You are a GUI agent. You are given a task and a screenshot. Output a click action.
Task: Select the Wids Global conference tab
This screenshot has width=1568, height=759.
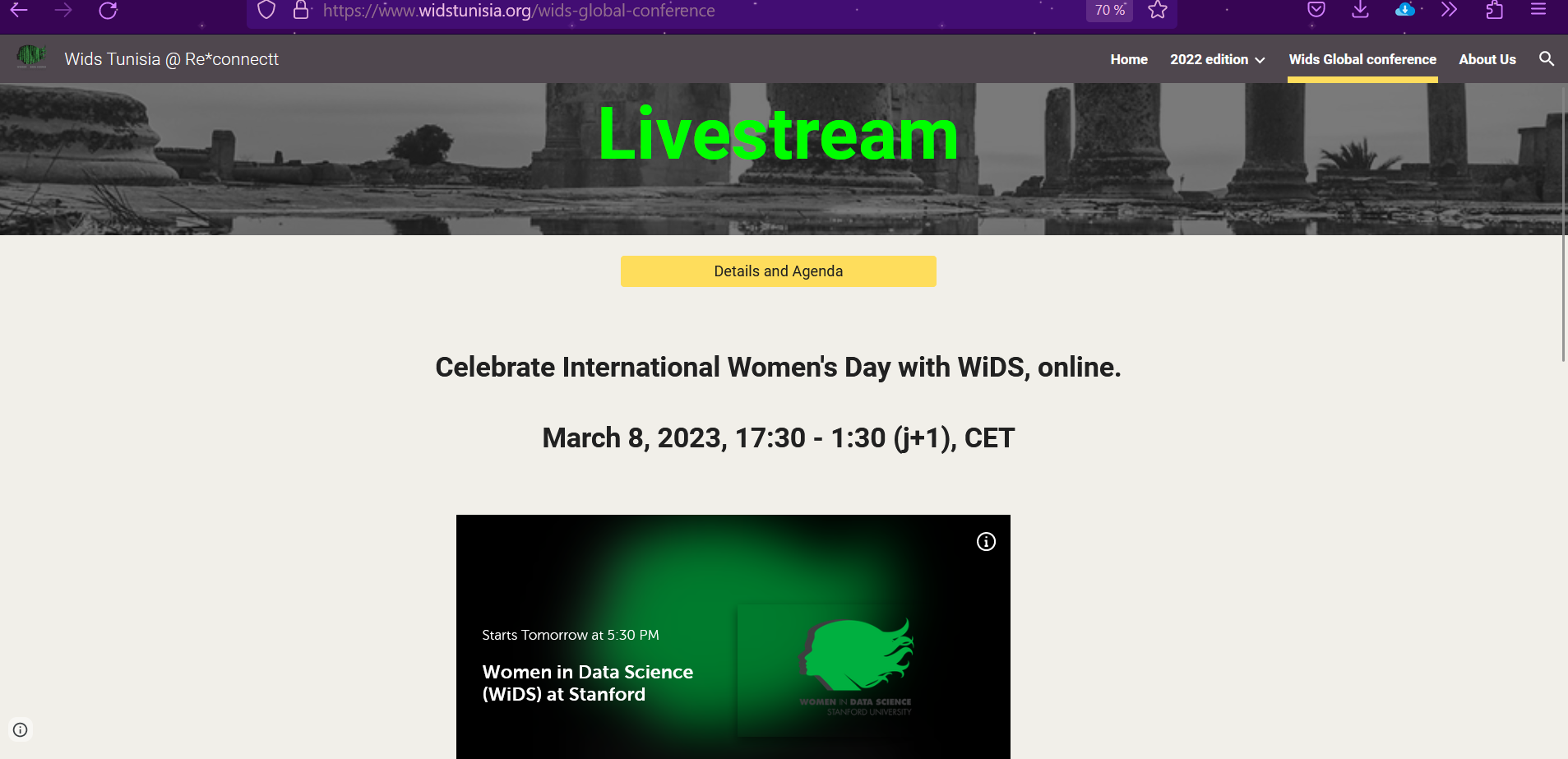click(x=1362, y=59)
